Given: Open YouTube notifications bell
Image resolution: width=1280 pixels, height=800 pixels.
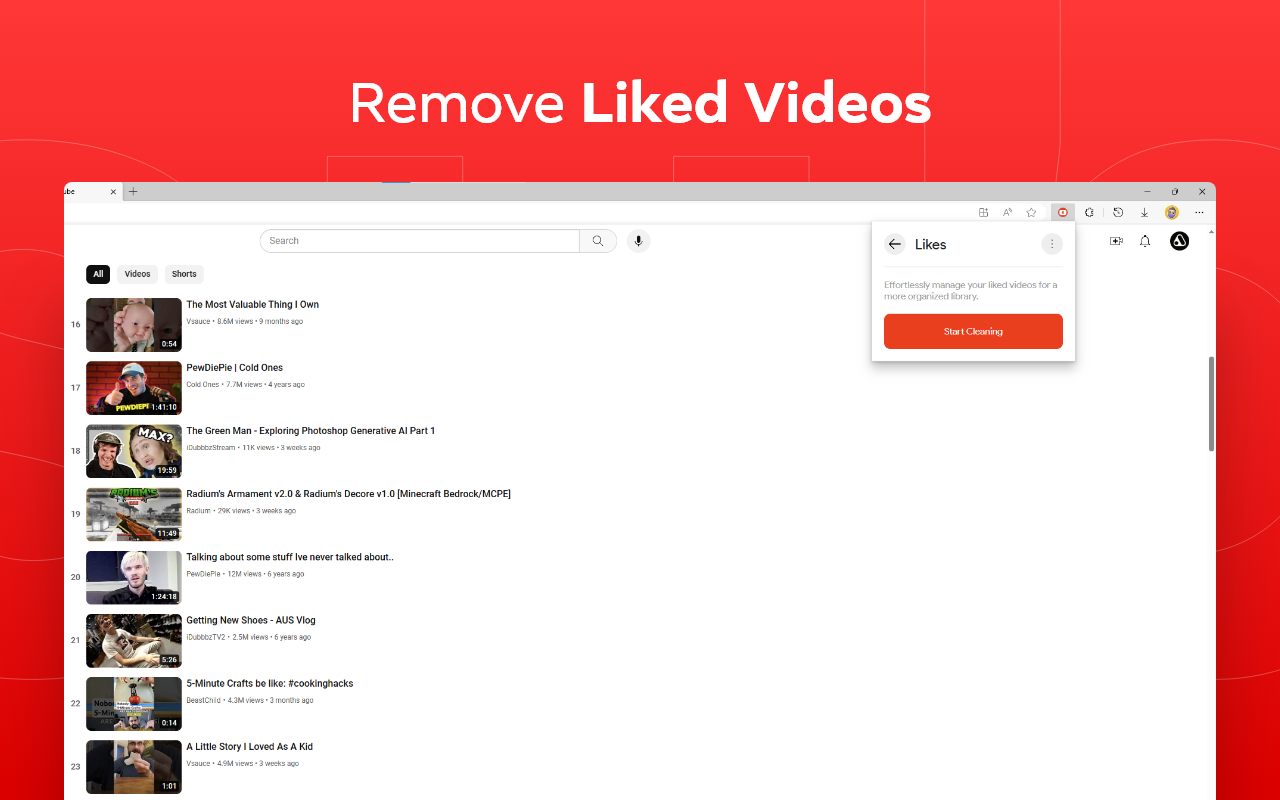Looking at the screenshot, I should pyautogui.click(x=1145, y=241).
